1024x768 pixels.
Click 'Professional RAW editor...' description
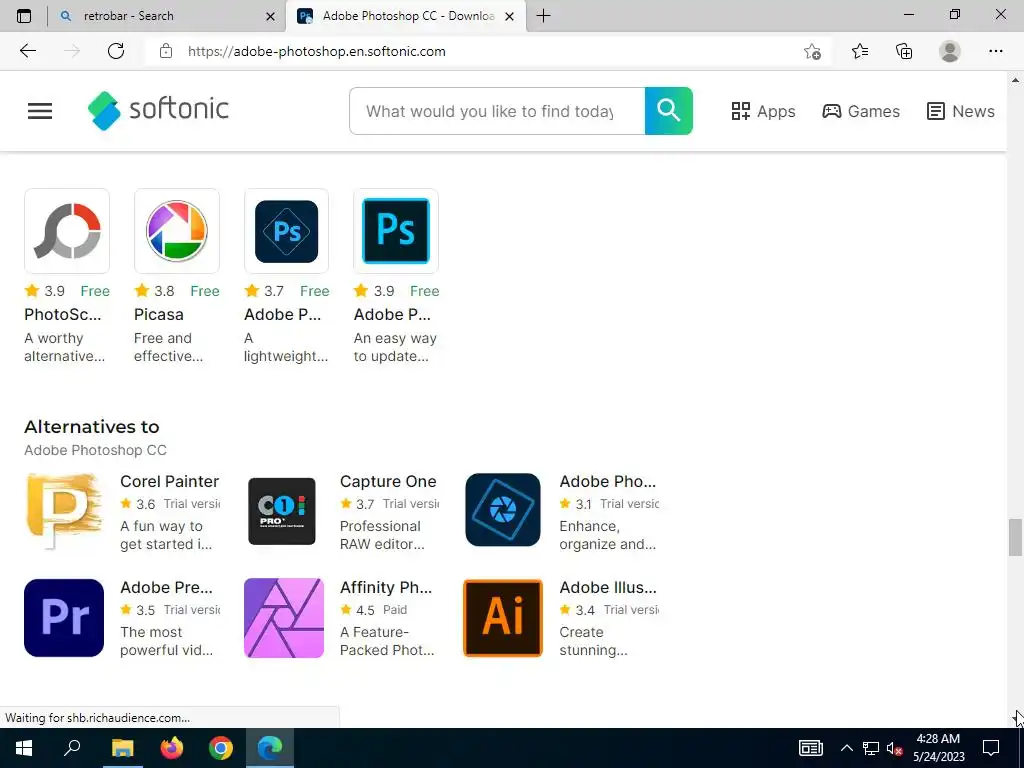pos(382,535)
